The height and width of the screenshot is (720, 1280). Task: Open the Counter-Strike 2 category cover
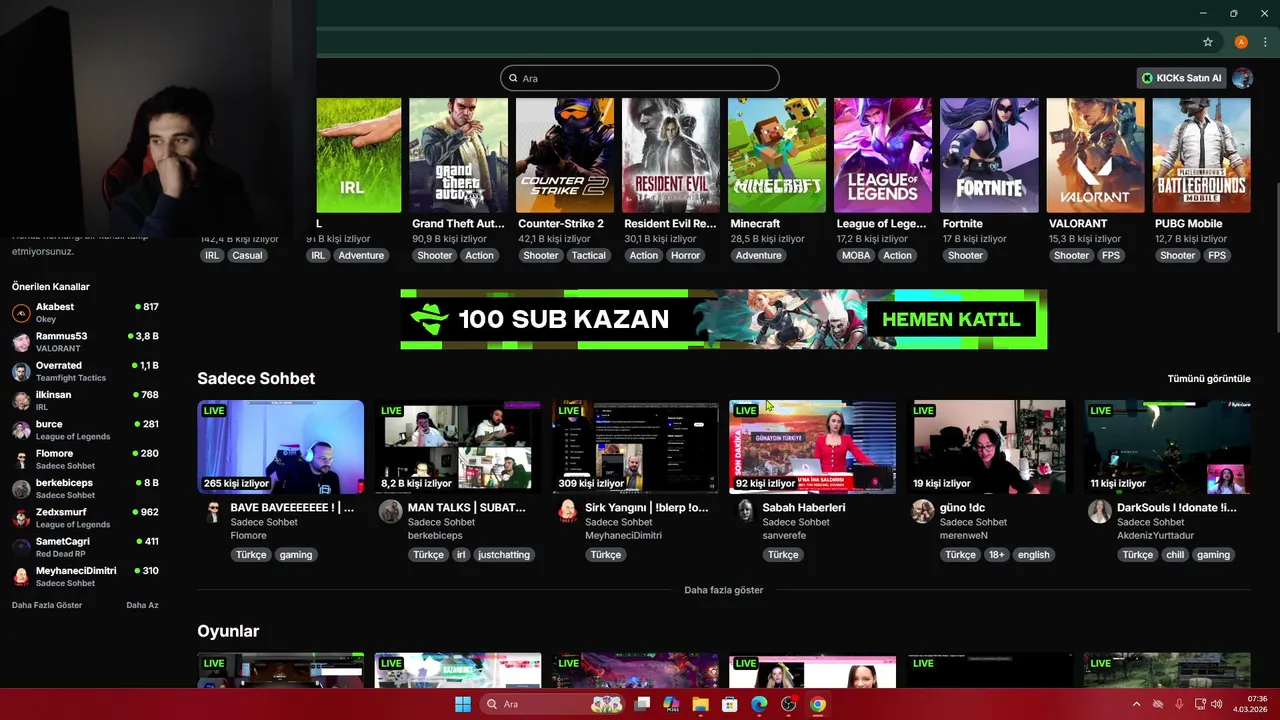coord(564,155)
